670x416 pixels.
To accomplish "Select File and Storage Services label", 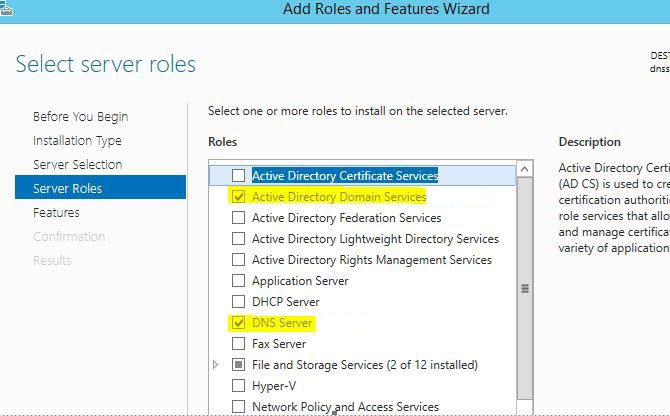I will tap(364, 365).
